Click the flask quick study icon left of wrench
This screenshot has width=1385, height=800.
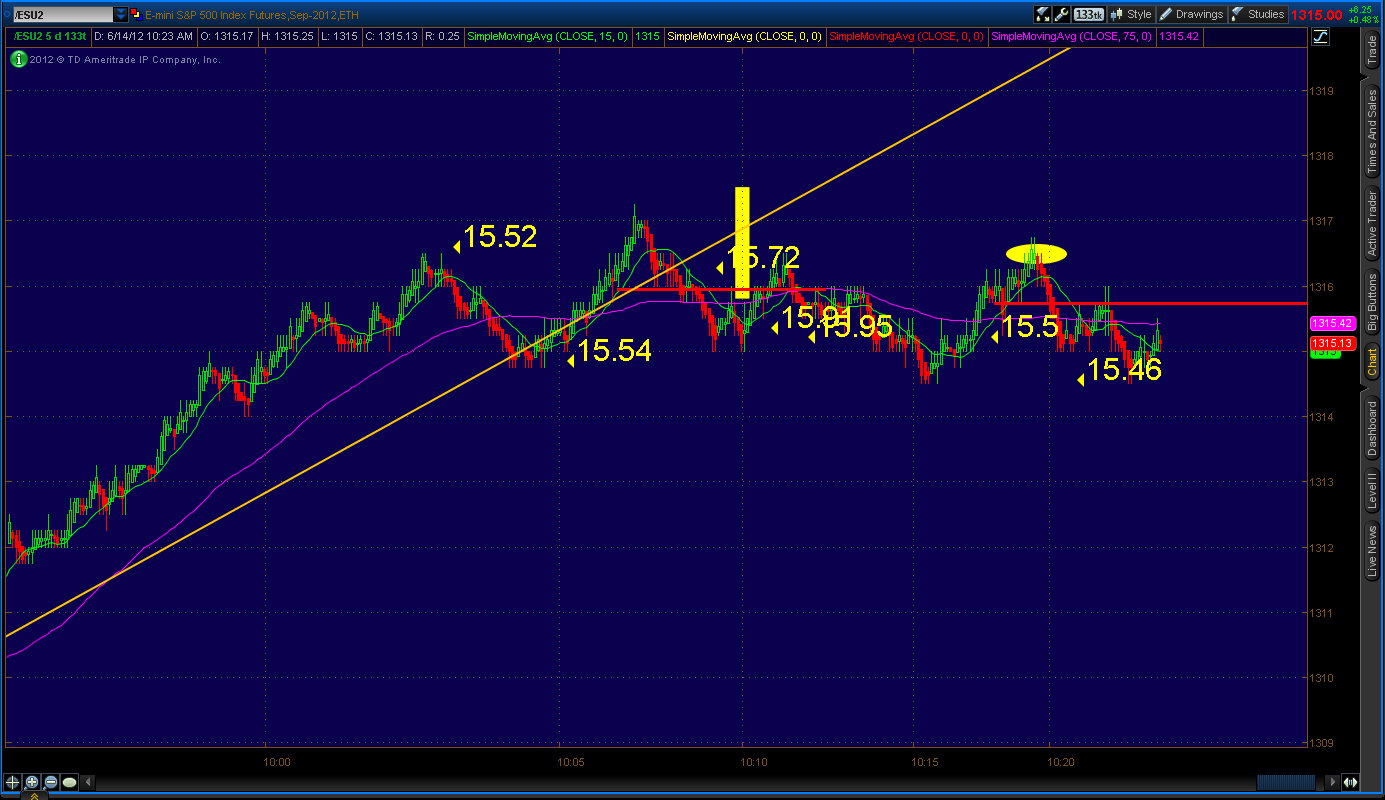coord(1043,14)
